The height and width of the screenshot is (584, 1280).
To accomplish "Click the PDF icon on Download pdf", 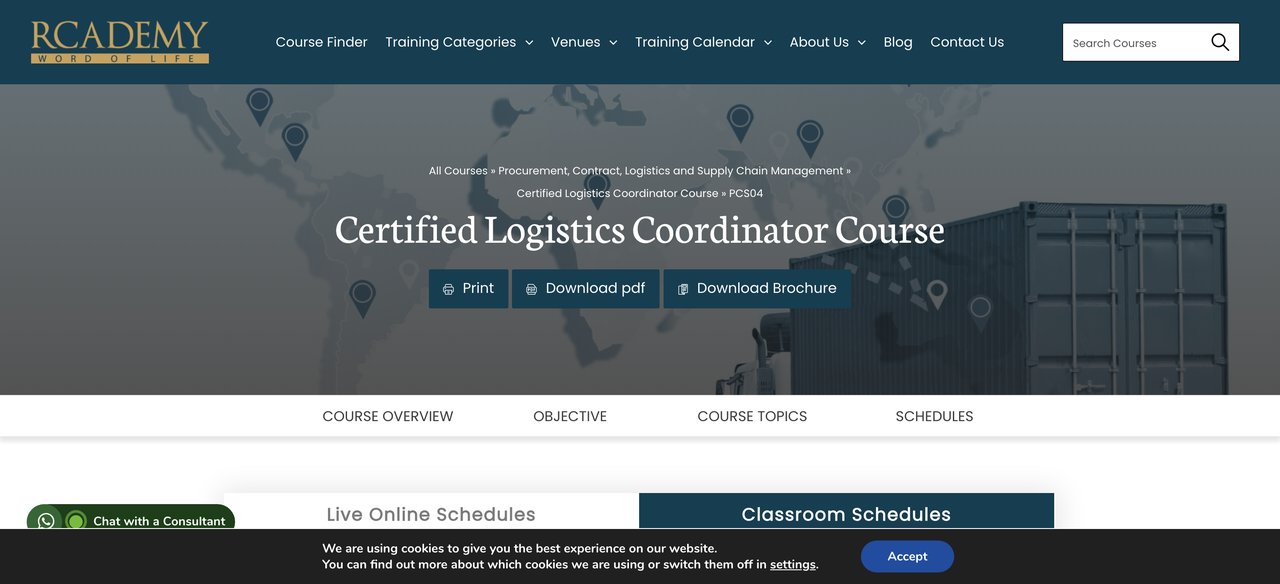I will point(531,289).
